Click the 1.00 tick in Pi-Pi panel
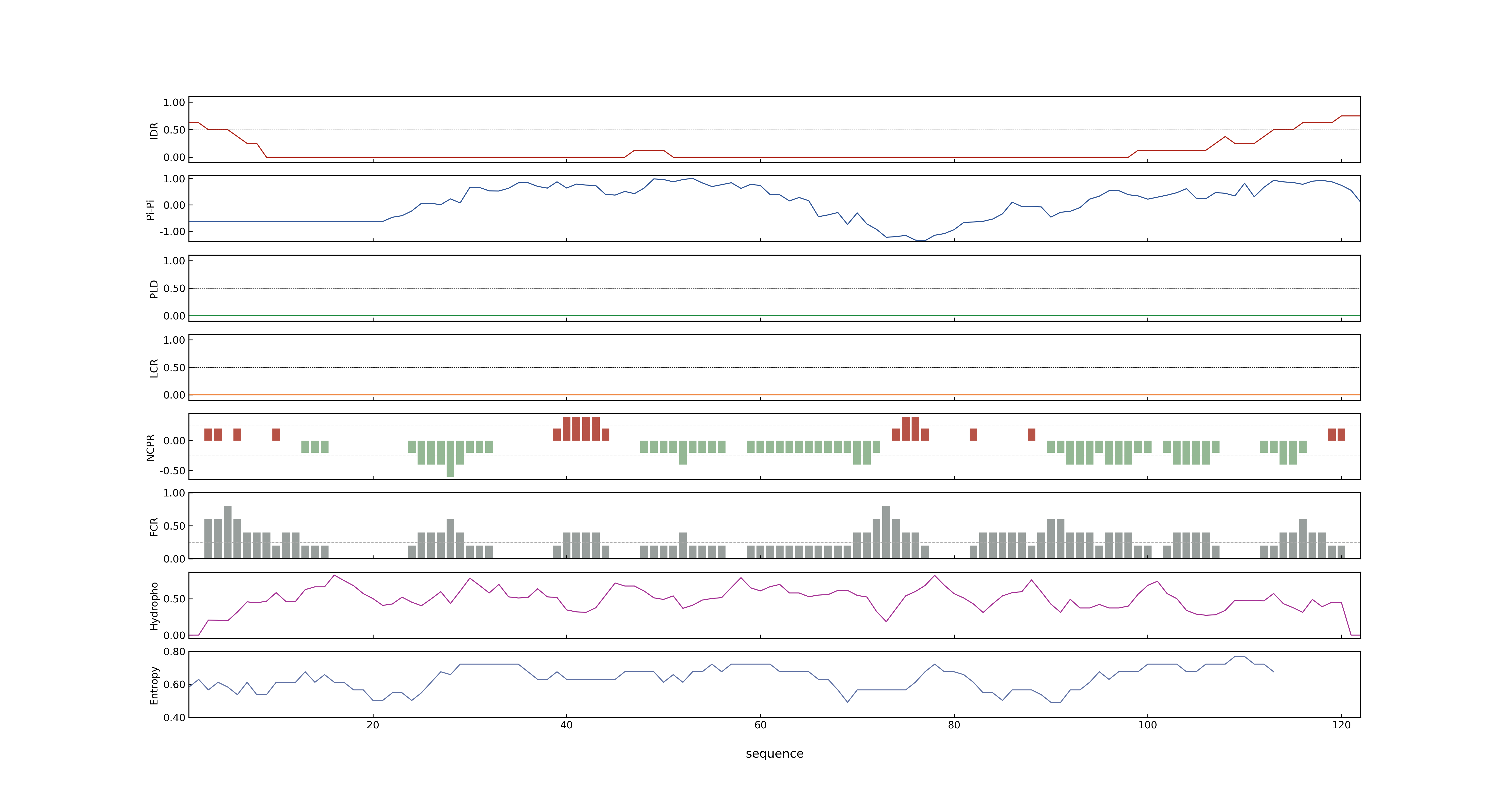Viewport: 1512px width, 806px height. (x=174, y=179)
